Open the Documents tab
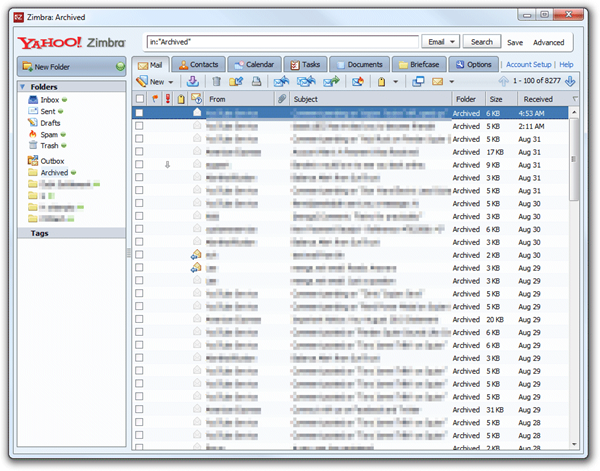This screenshot has width=600, height=471. pyautogui.click(x=359, y=64)
